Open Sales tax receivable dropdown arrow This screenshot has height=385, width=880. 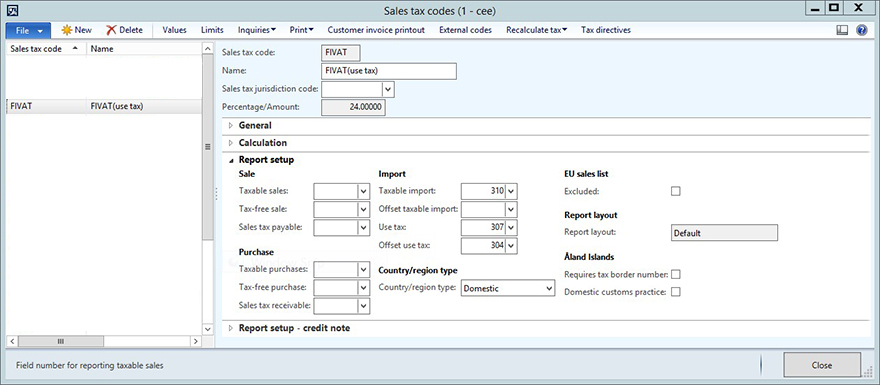[x=364, y=305]
